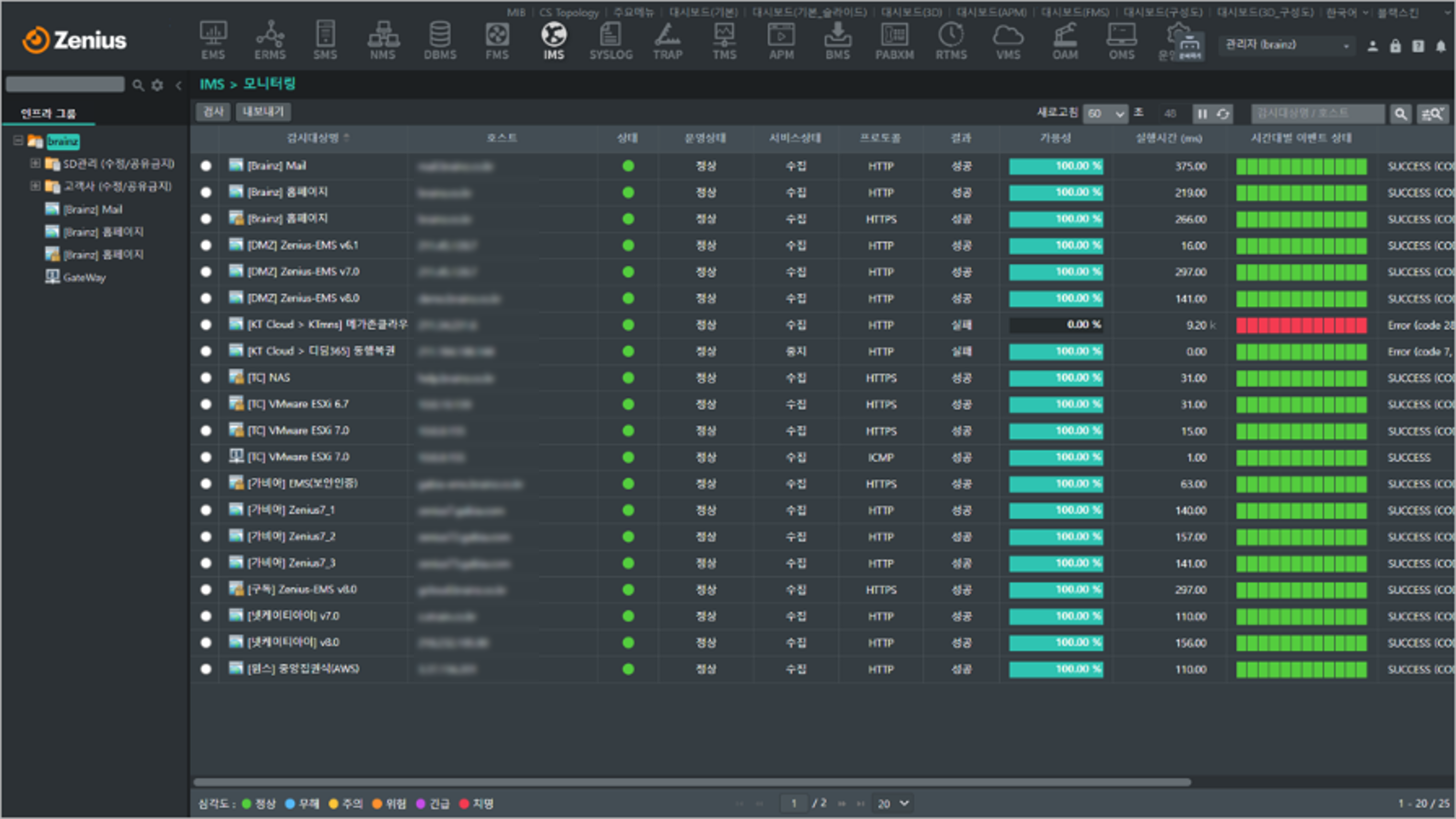Open the TMS module
The height and width of the screenshot is (819, 1456).
coord(725,40)
